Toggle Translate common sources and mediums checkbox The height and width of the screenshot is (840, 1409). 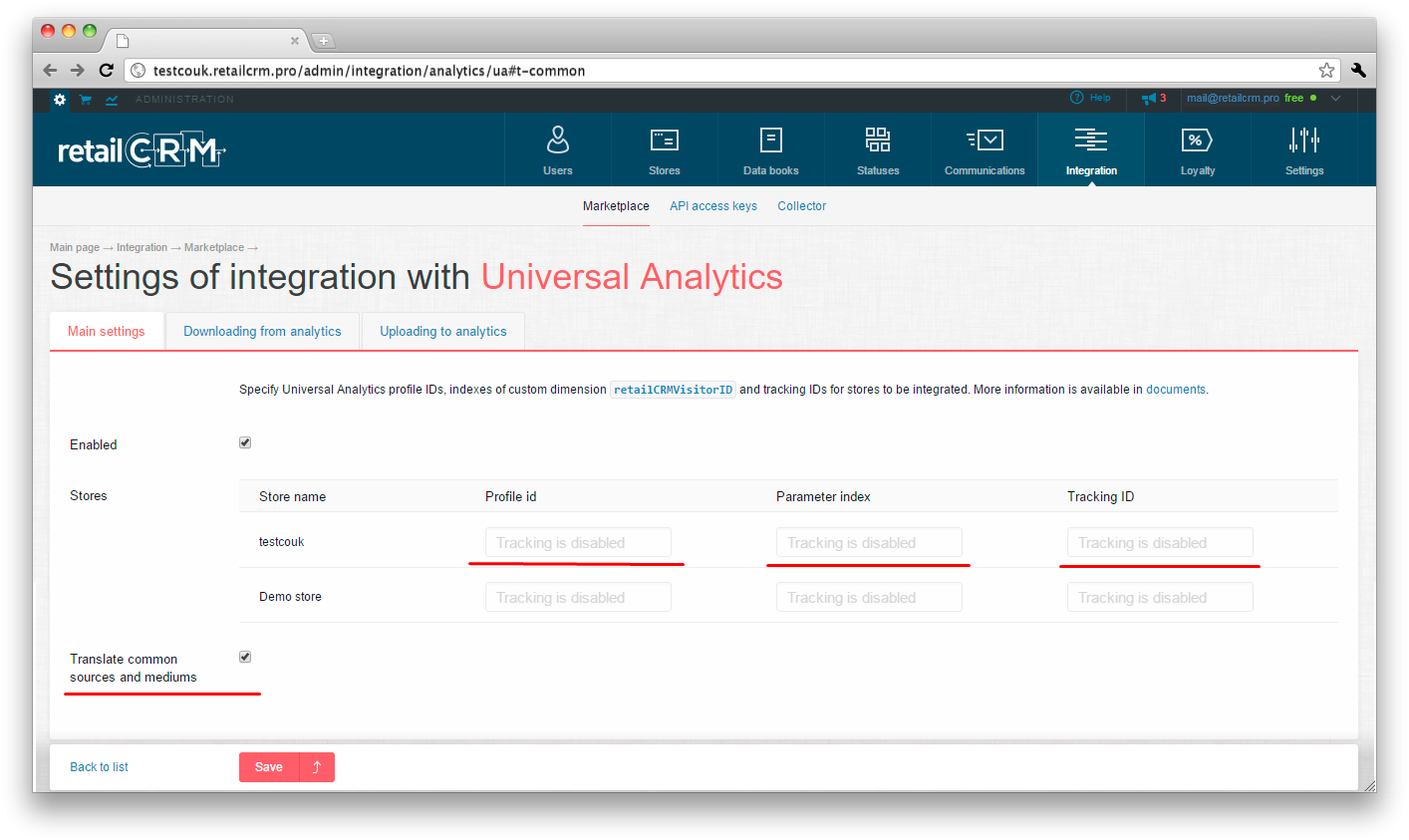245,657
